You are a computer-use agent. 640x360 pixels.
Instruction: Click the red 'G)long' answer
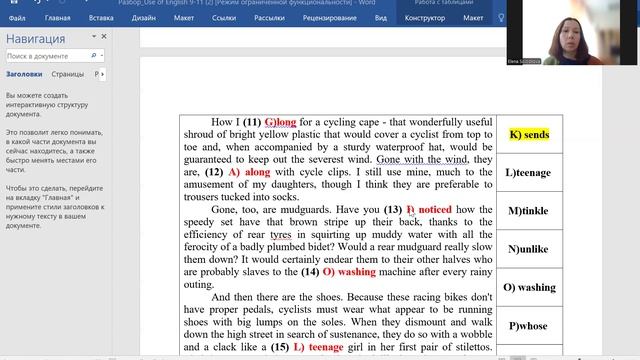point(280,122)
